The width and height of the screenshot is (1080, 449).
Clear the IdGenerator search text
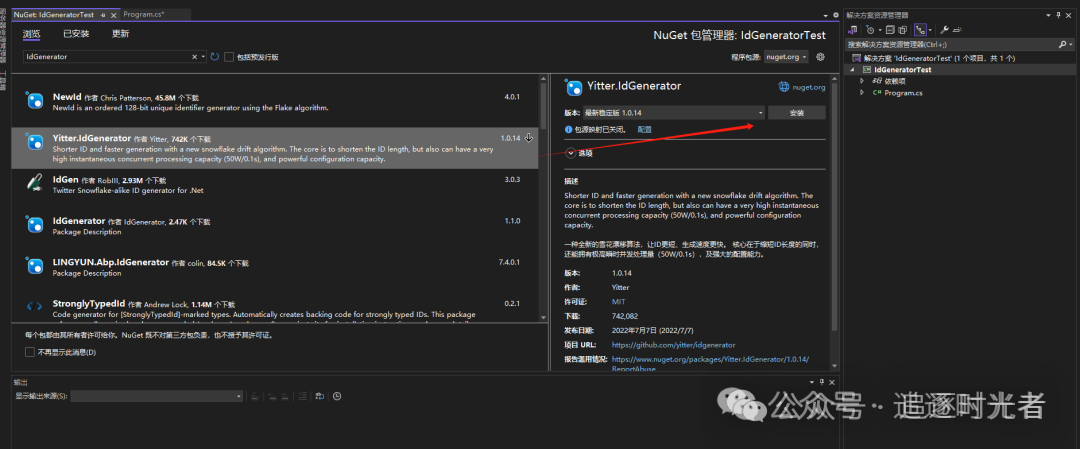point(194,57)
